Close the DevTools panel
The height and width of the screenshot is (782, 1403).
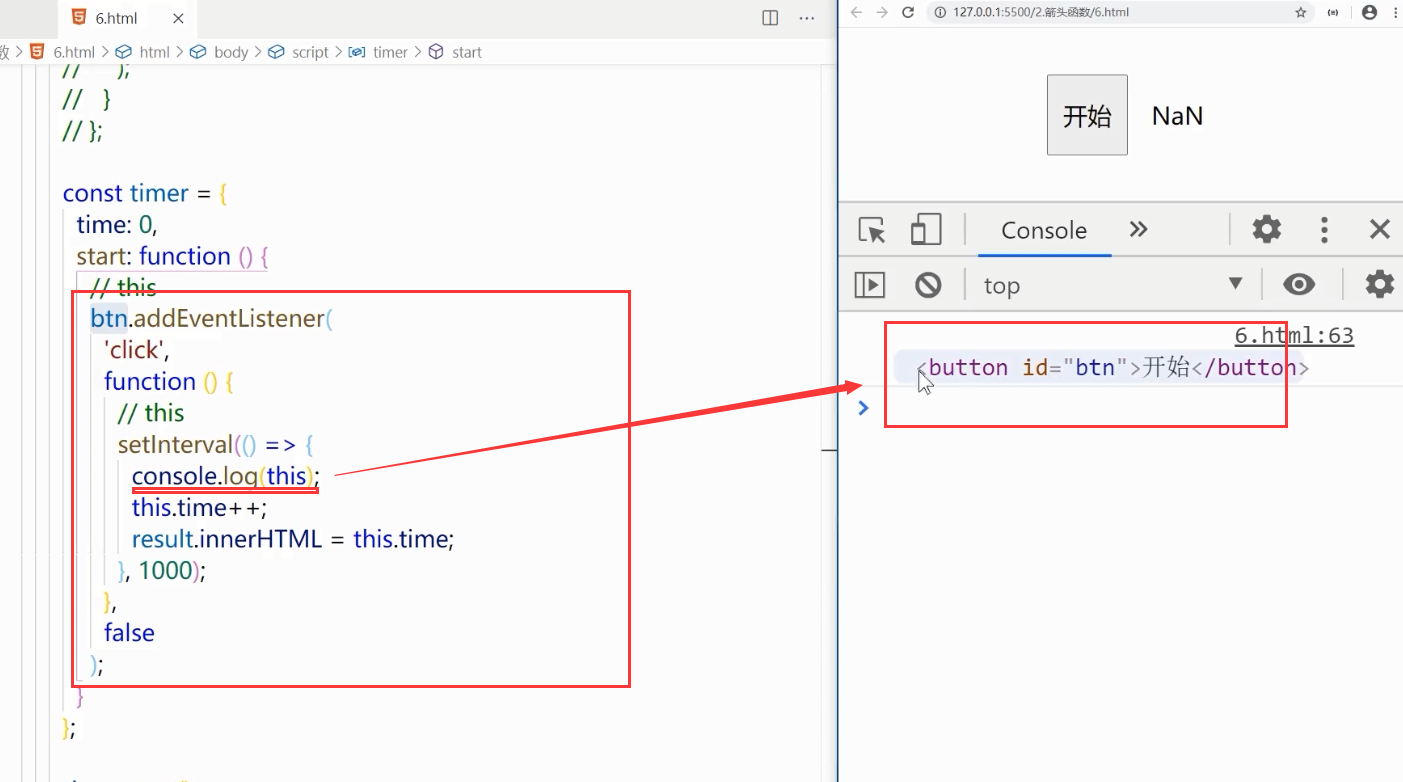[x=1380, y=230]
